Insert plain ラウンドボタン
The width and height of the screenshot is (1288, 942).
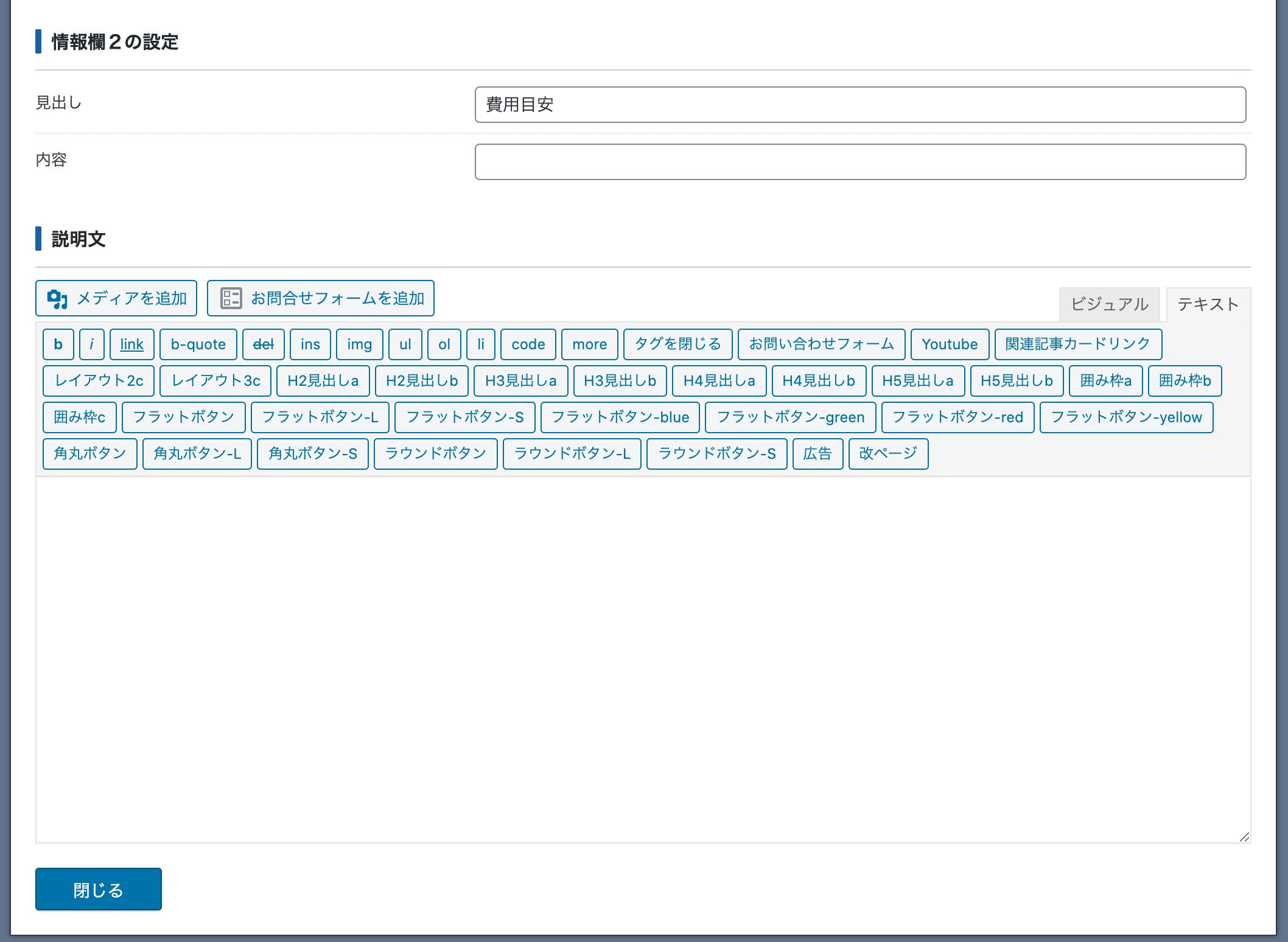pyautogui.click(x=436, y=454)
